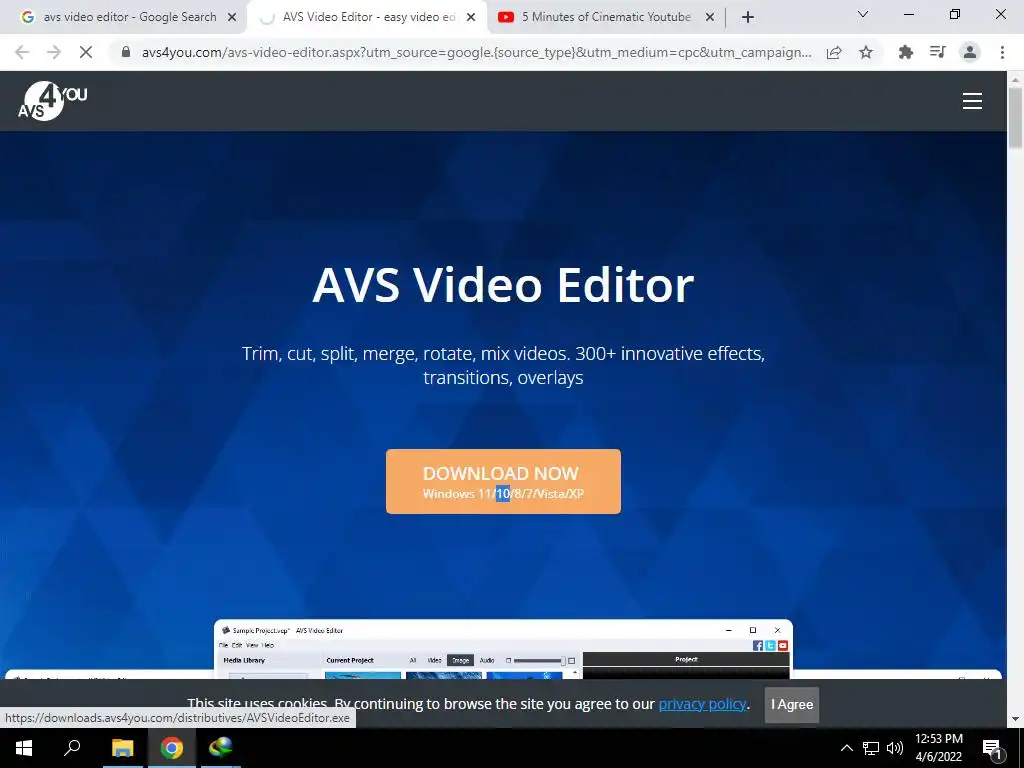Select the AVS Video Editor tab
The image size is (1024, 768).
click(367, 18)
